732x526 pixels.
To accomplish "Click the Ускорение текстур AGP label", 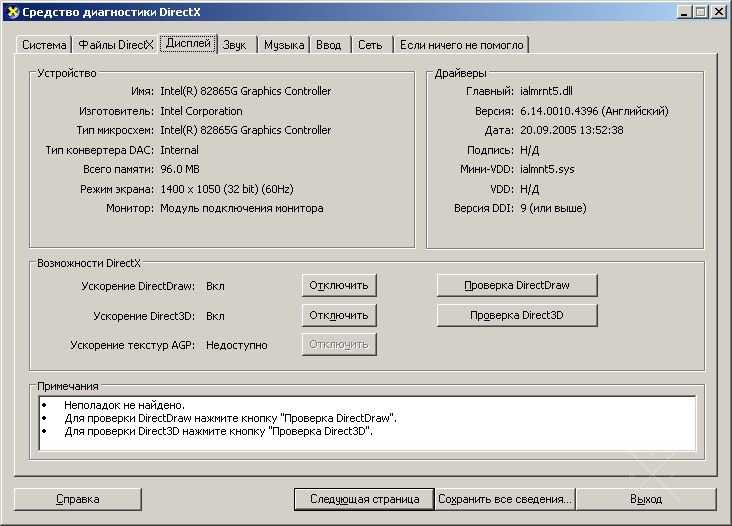I will (133, 345).
